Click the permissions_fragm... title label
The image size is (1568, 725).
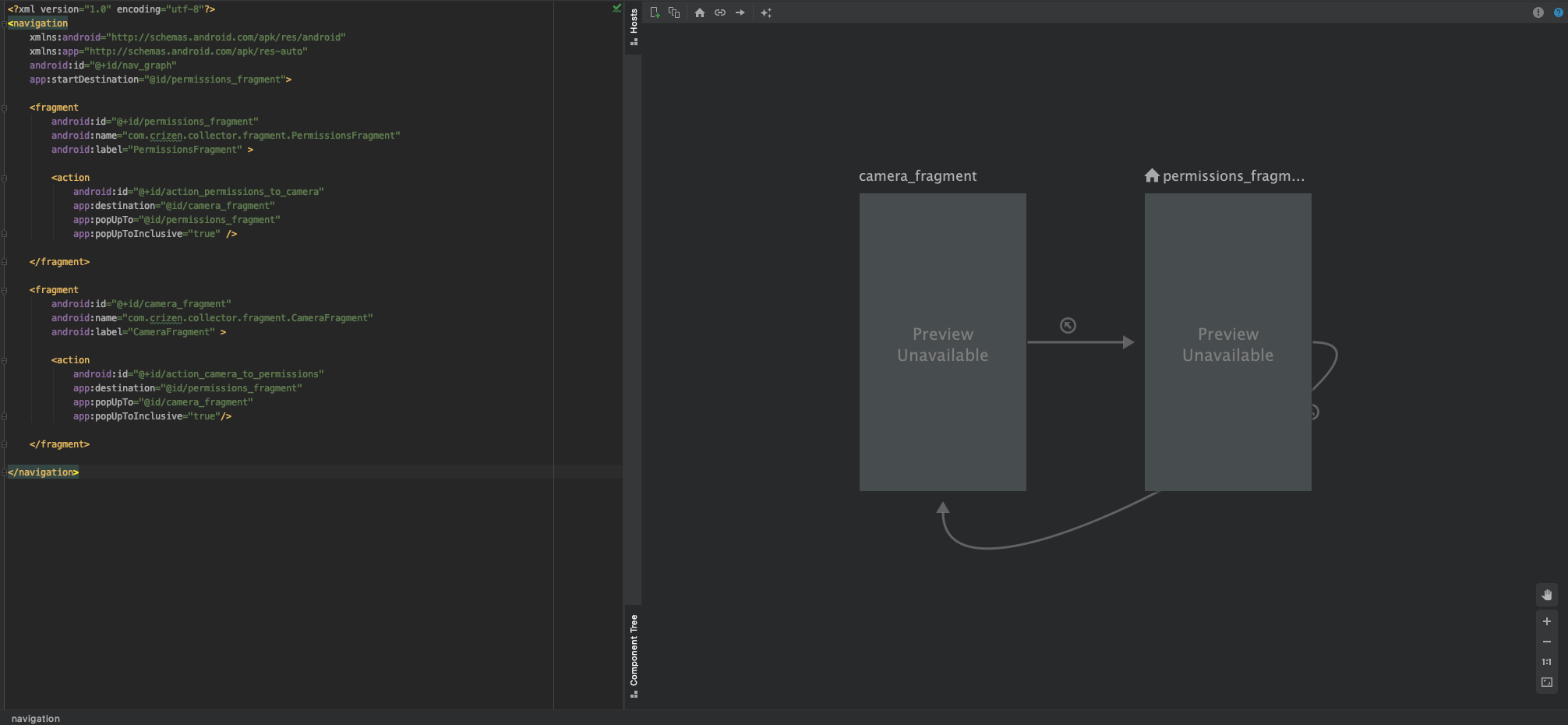[x=1234, y=176]
